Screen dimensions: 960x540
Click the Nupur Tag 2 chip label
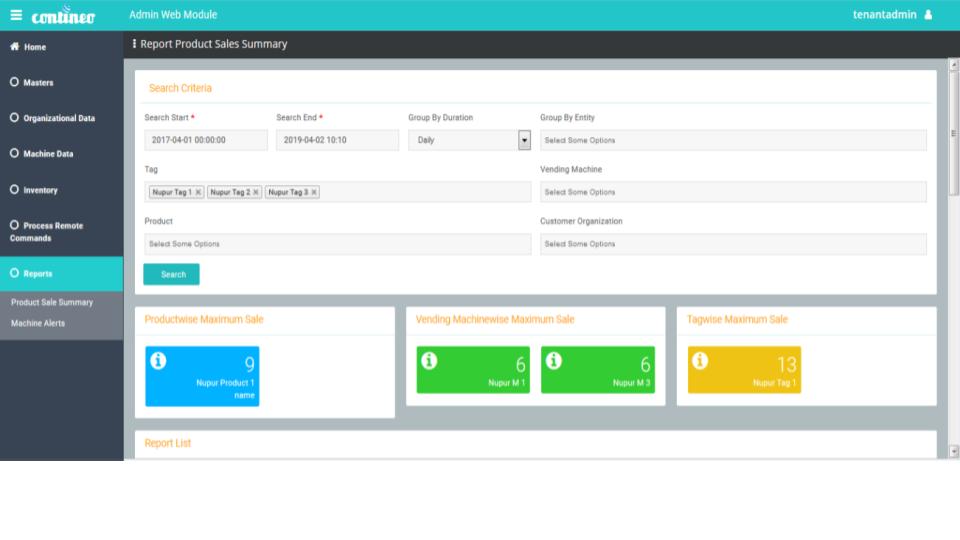[x=230, y=192]
